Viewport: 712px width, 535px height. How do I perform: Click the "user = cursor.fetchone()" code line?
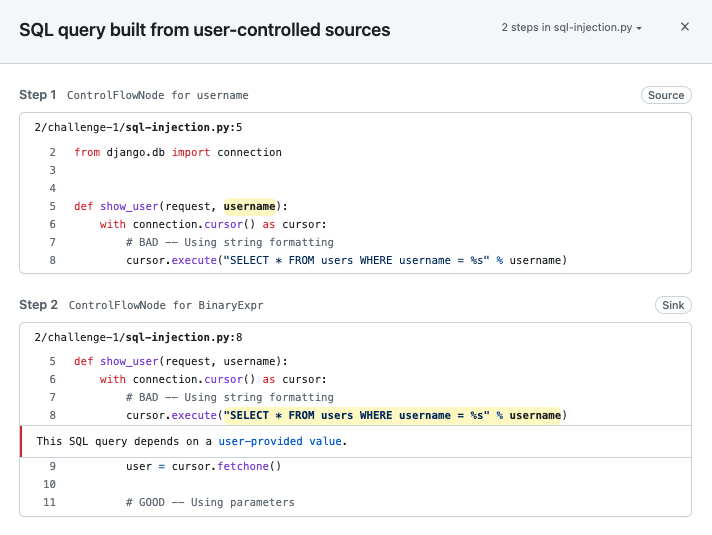pyautogui.click(x=204, y=466)
